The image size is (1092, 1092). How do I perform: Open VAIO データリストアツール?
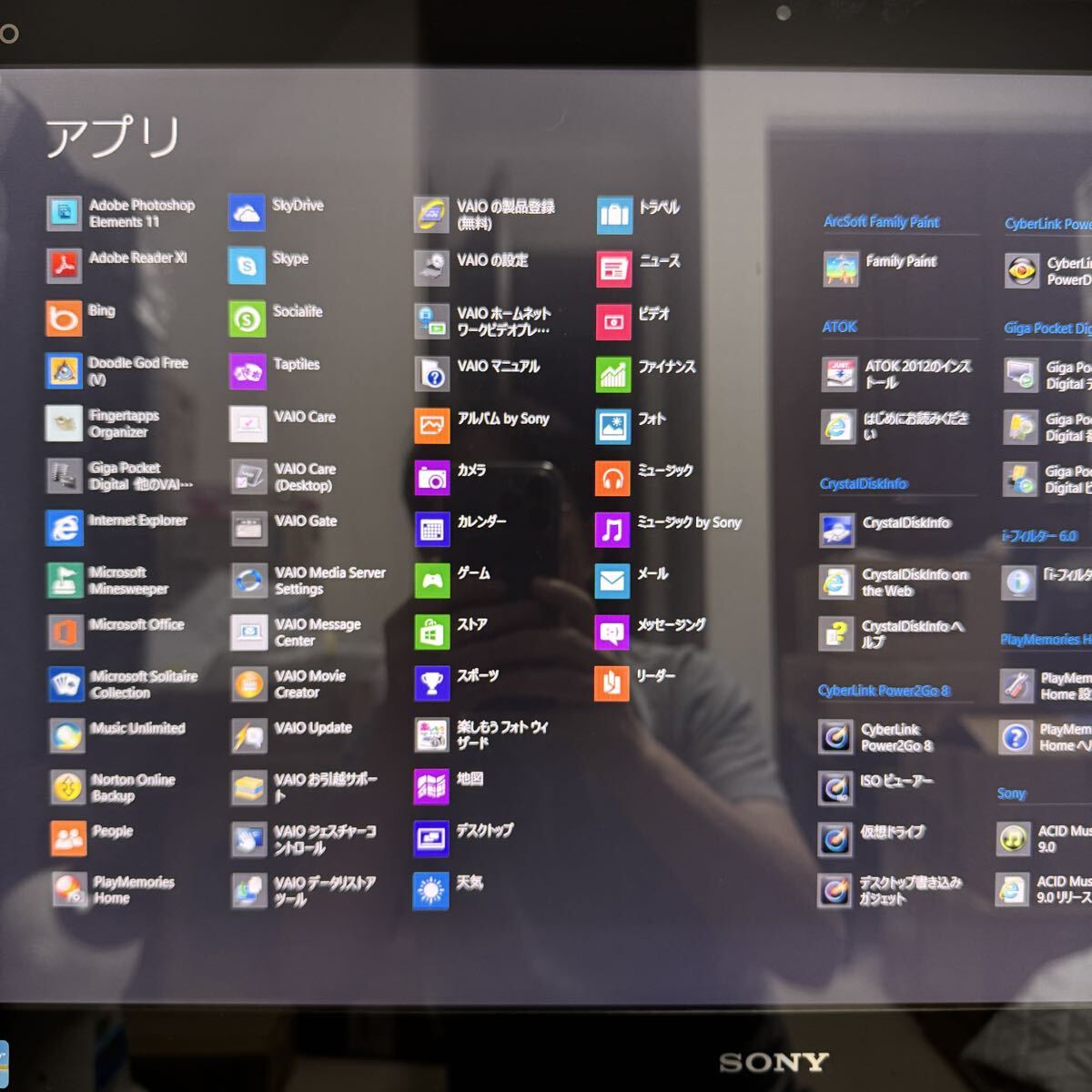pos(304,891)
